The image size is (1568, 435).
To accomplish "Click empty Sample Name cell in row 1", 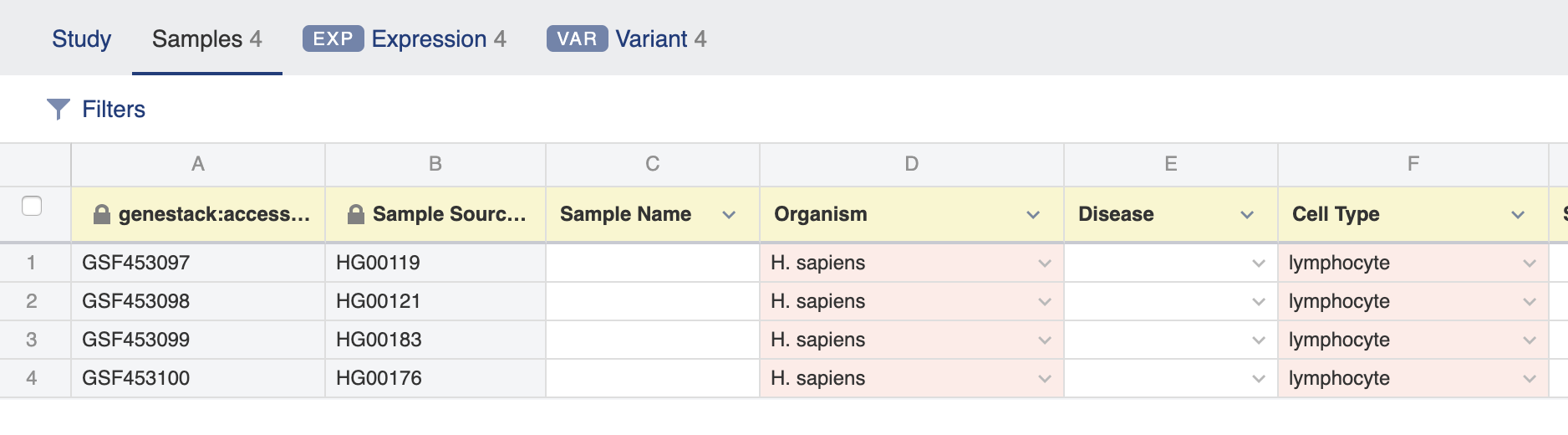I will (x=653, y=263).
